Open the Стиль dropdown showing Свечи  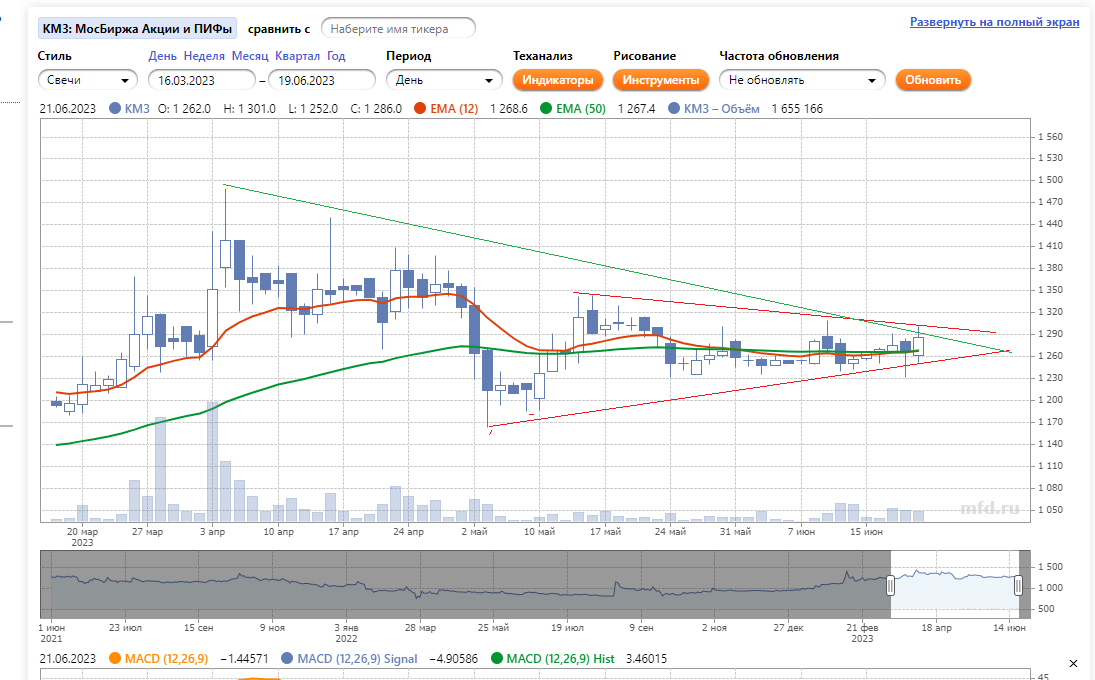coord(88,80)
